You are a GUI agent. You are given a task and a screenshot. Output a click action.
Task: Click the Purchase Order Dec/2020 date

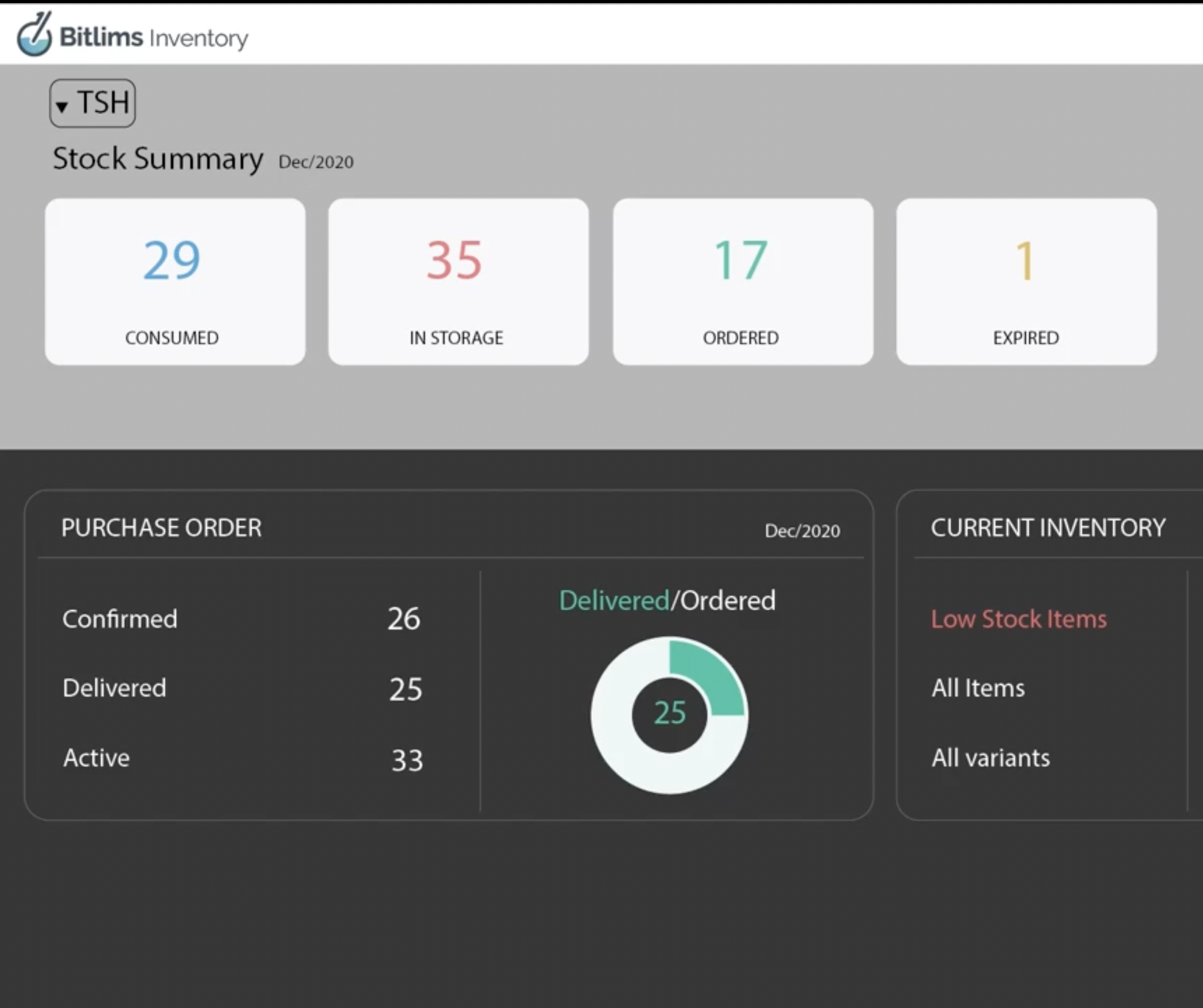pyautogui.click(x=802, y=531)
